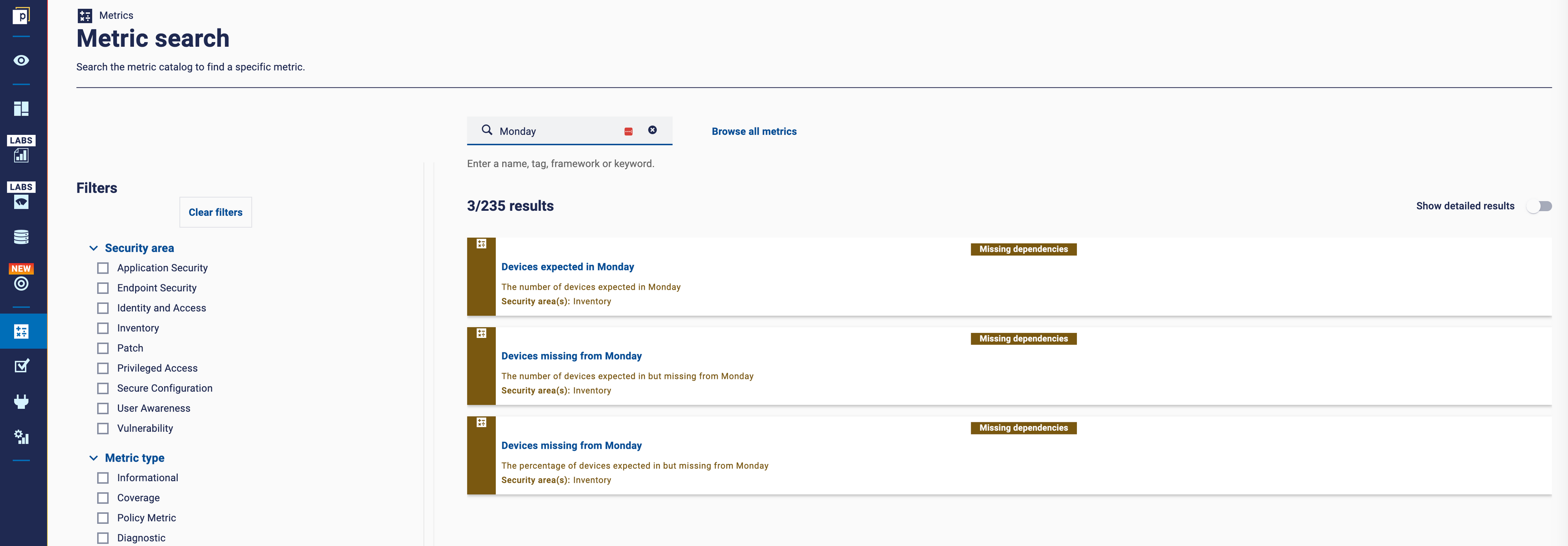This screenshot has width=1568, height=546.
Task: Click 'The percentage of devices expected' description
Action: (635, 466)
